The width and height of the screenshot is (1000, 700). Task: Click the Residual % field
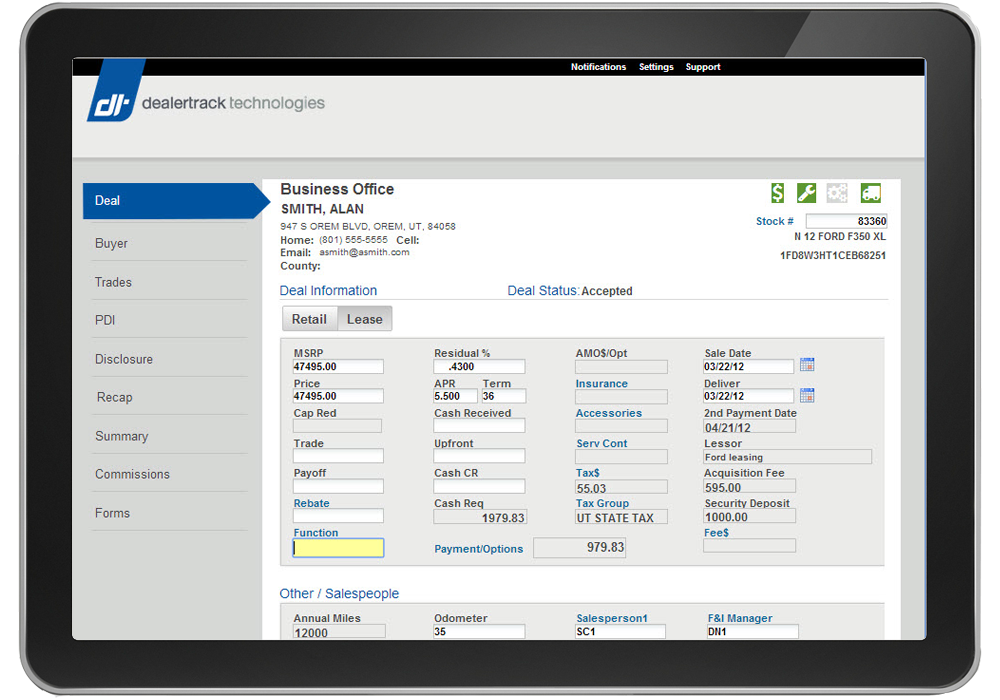click(479, 367)
